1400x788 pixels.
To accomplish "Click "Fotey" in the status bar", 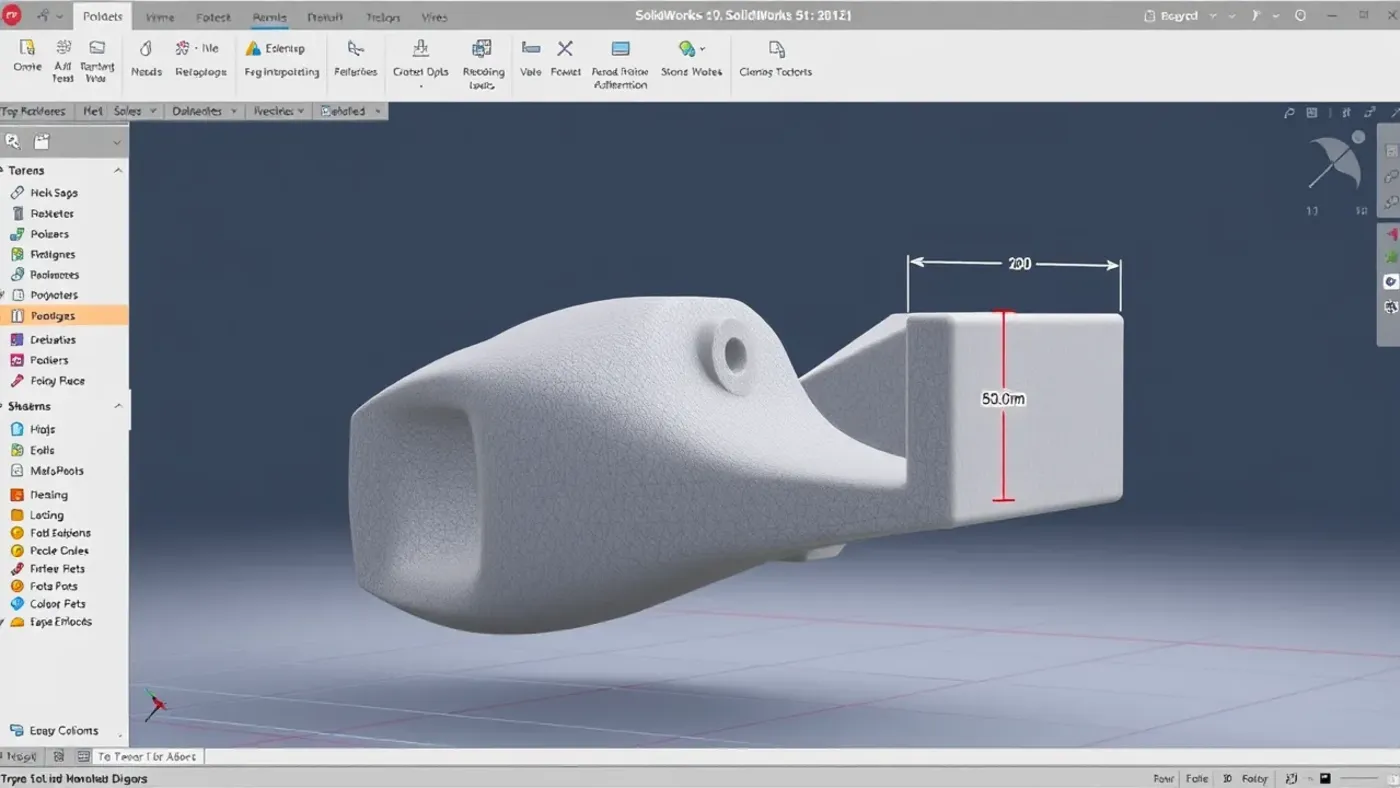I will (x=1255, y=779).
